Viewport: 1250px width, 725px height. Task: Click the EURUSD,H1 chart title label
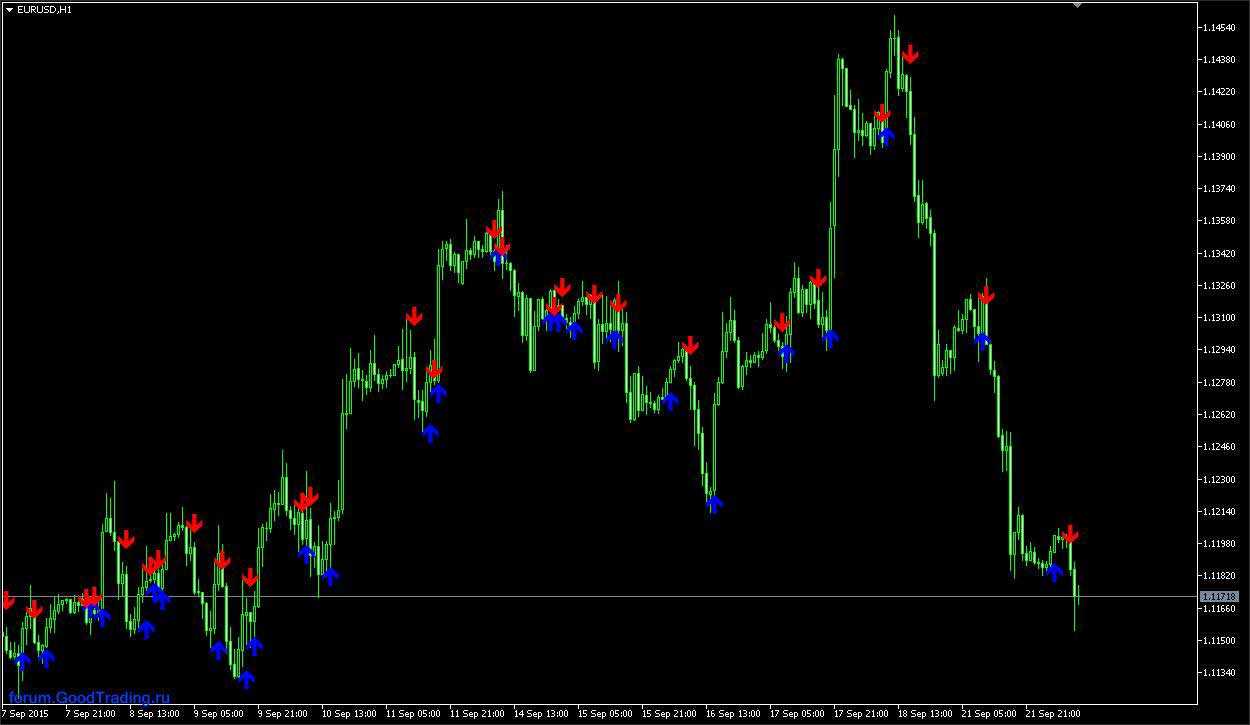point(44,9)
